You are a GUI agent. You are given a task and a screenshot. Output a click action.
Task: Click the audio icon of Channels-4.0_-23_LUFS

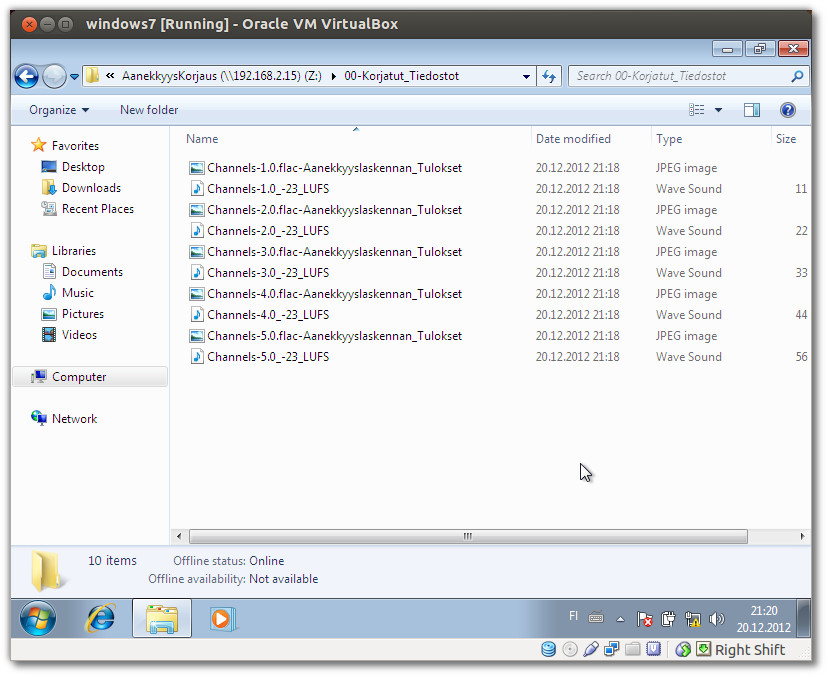196,315
